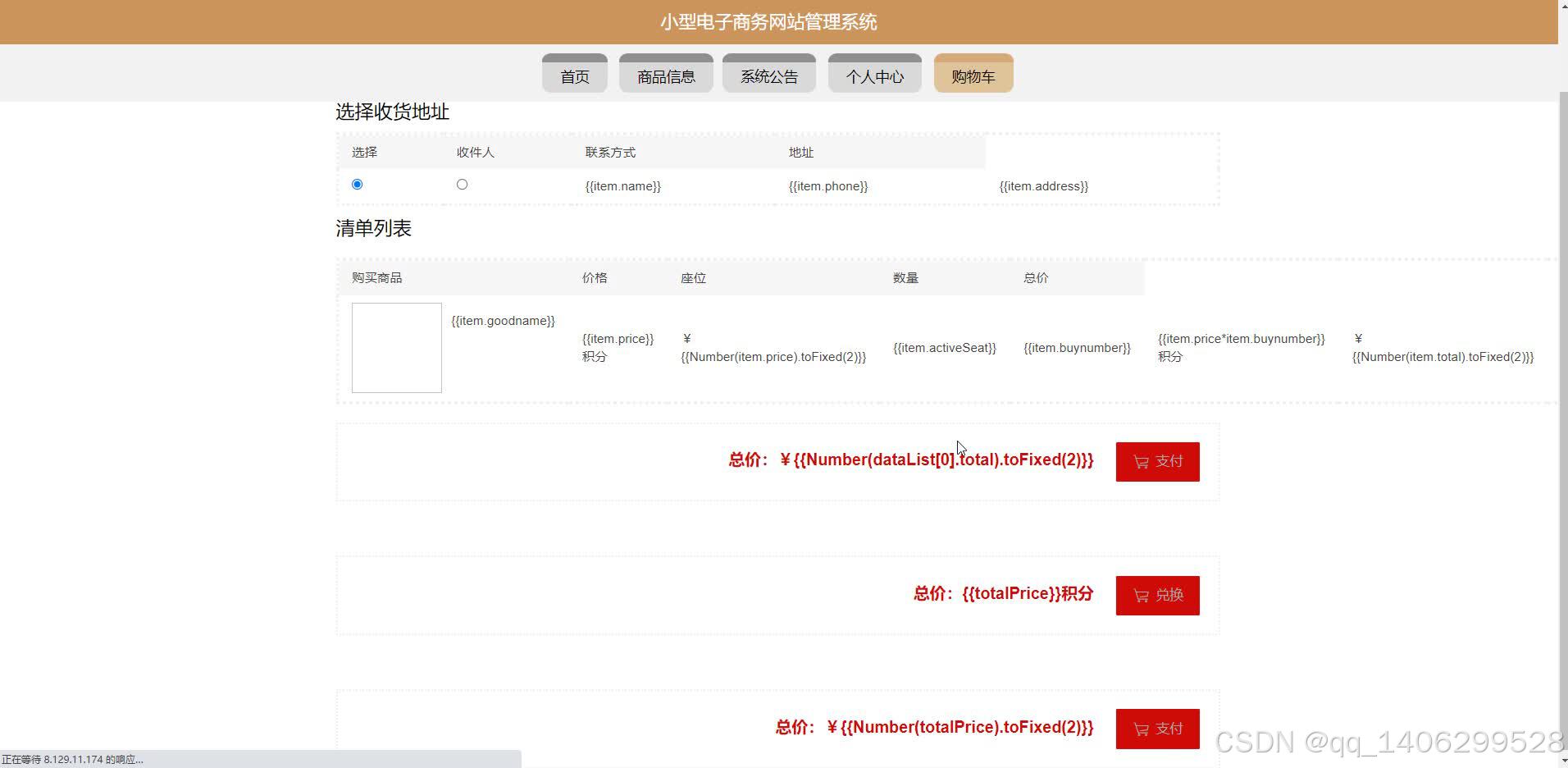Select the radio button under 收件人 column

click(x=462, y=184)
